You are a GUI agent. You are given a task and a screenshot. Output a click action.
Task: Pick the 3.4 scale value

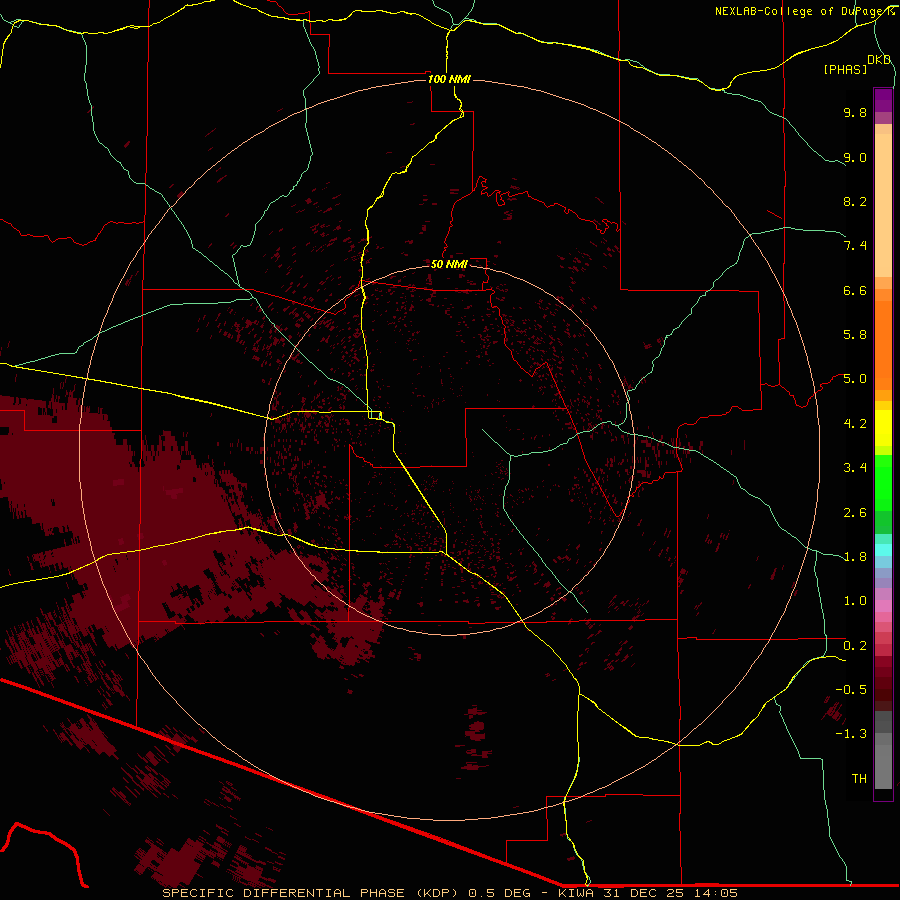pos(855,468)
